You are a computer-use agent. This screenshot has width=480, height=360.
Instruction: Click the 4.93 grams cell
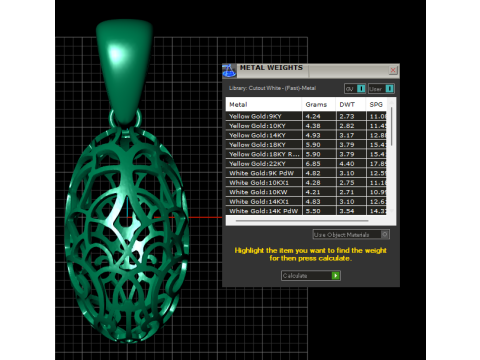pos(319,135)
